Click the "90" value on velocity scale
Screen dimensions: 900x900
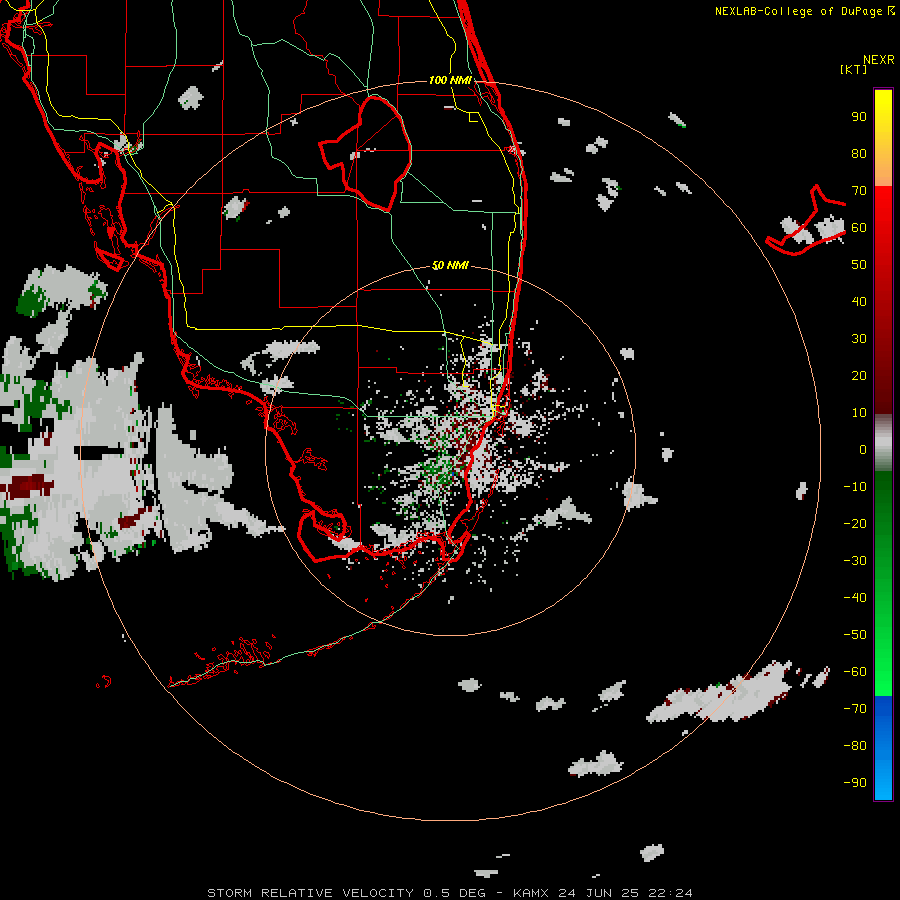859,117
